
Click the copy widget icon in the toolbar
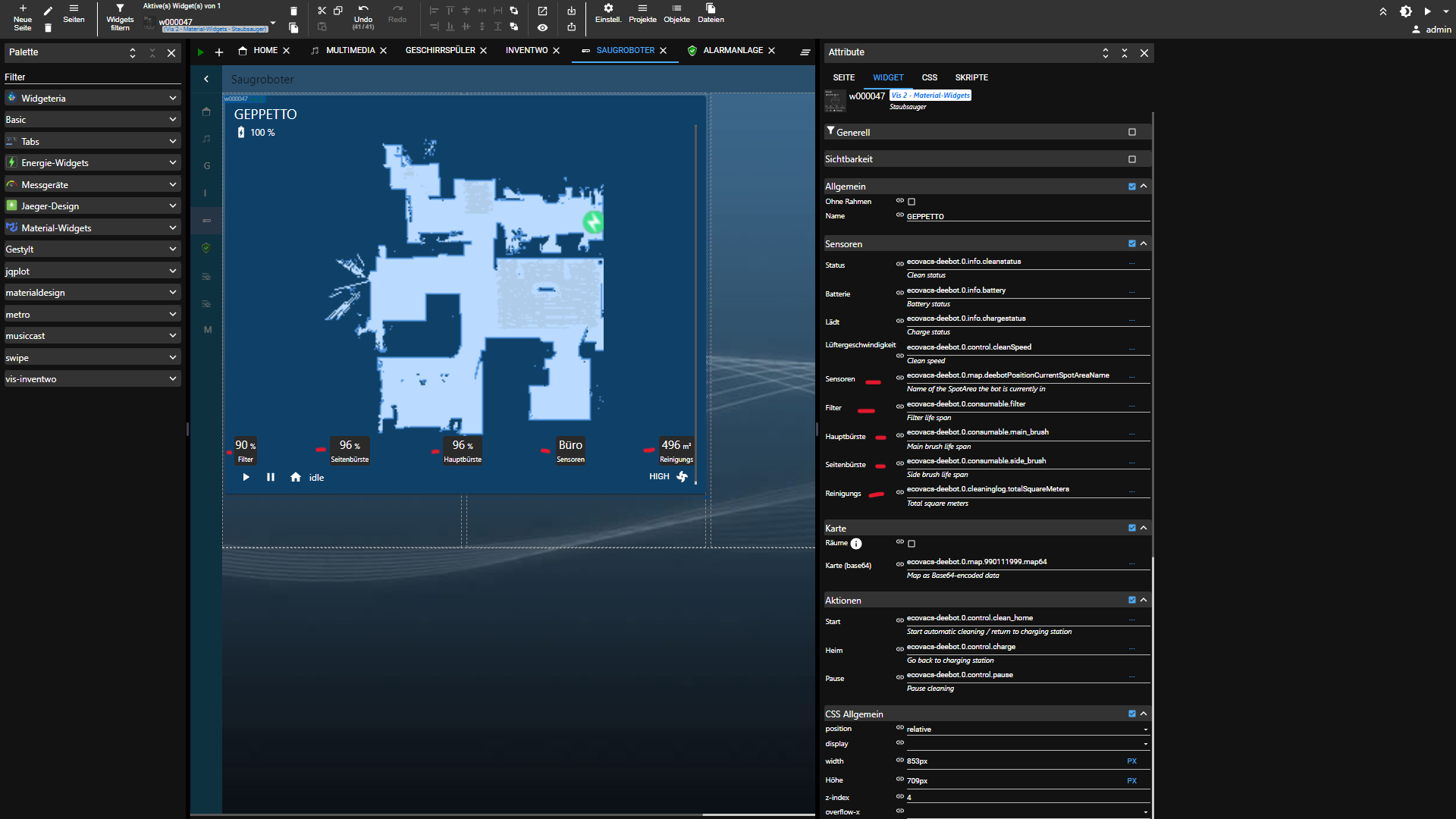pos(338,10)
